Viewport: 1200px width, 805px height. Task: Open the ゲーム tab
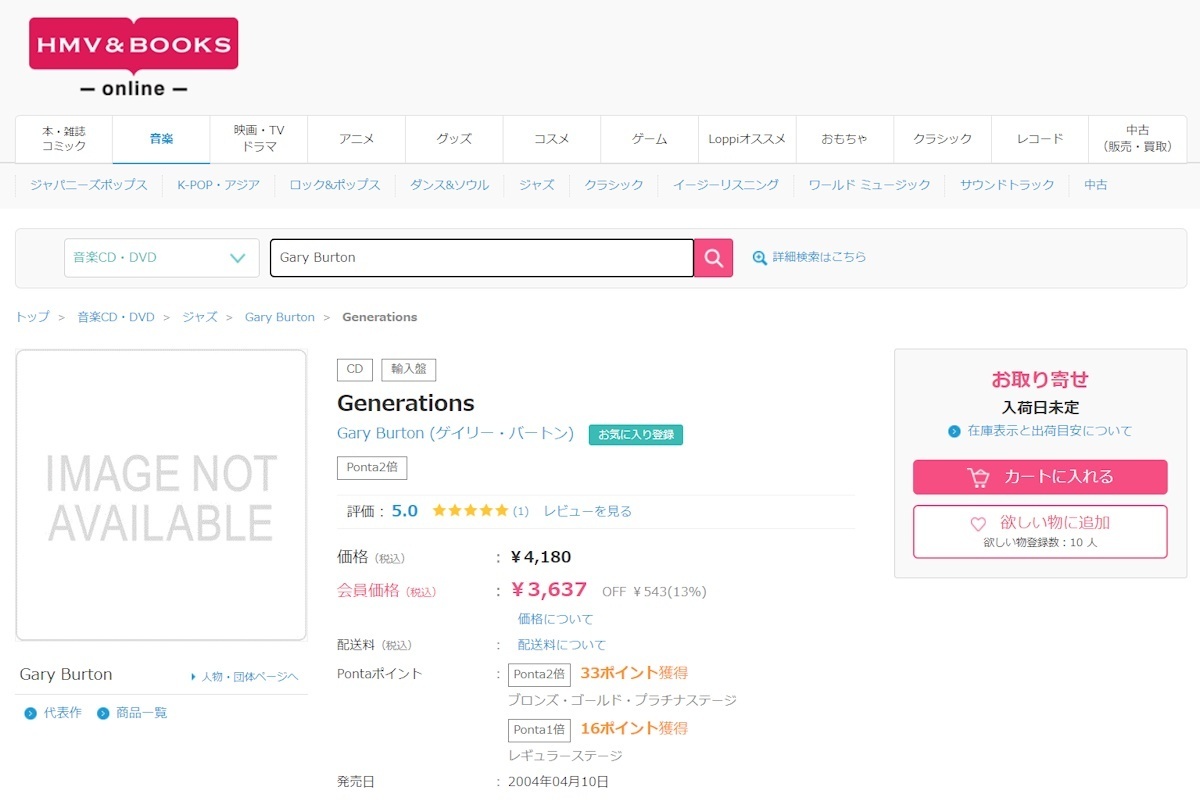pos(649,139)
